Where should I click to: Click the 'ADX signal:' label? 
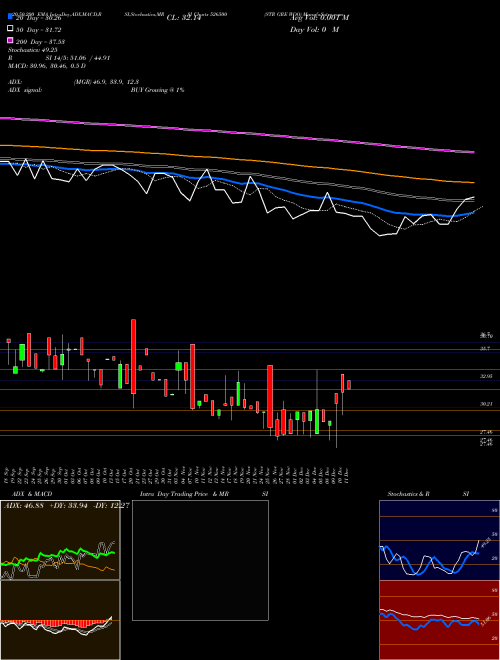[25, 90]
